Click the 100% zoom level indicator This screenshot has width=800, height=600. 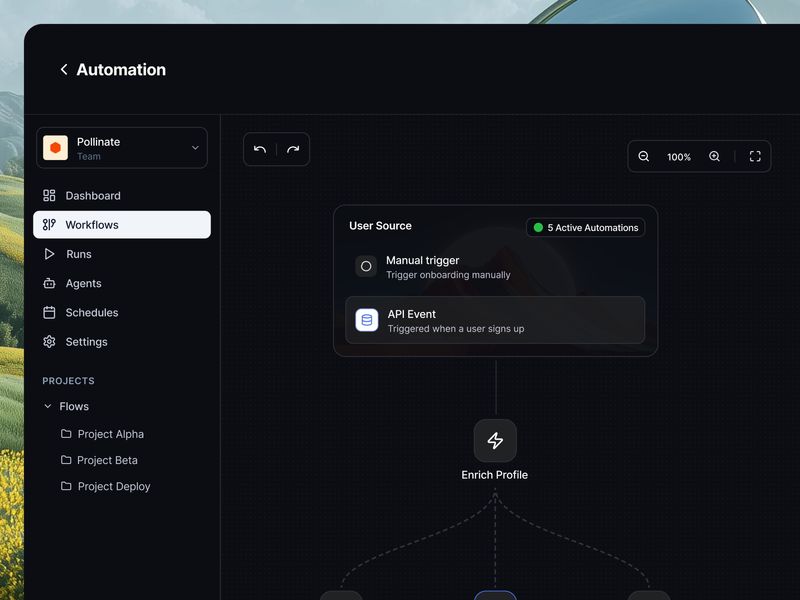[x=679, y=157]
